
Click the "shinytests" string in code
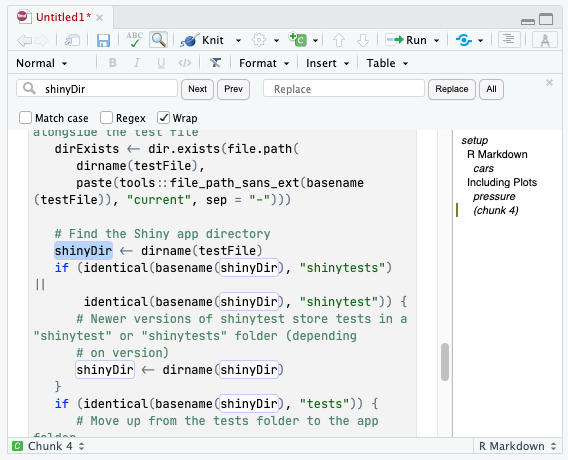click(x=342, y=268)
